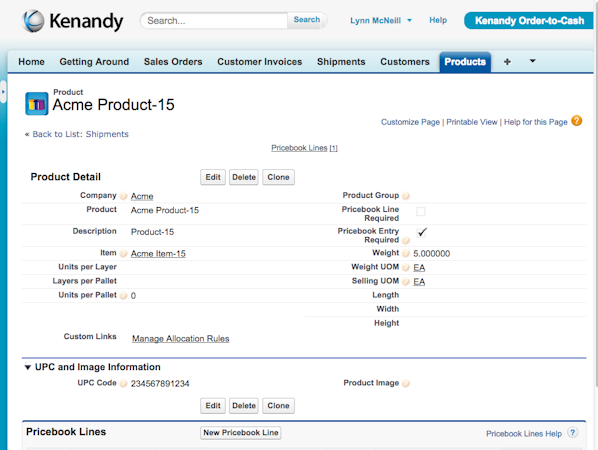Click in the Search input field
Image resolution: width=598 pixels, height=450 pixels.
214,21
